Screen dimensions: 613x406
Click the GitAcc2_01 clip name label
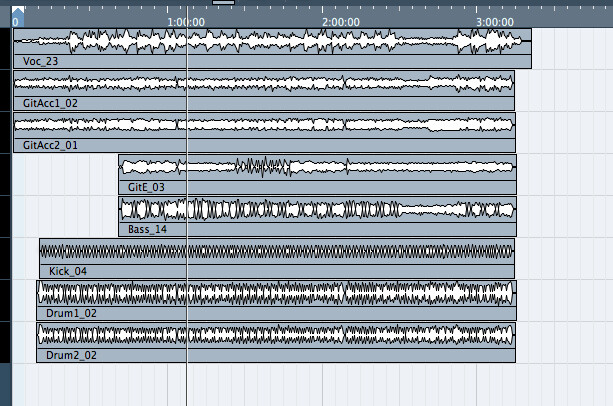coord(50,145)
